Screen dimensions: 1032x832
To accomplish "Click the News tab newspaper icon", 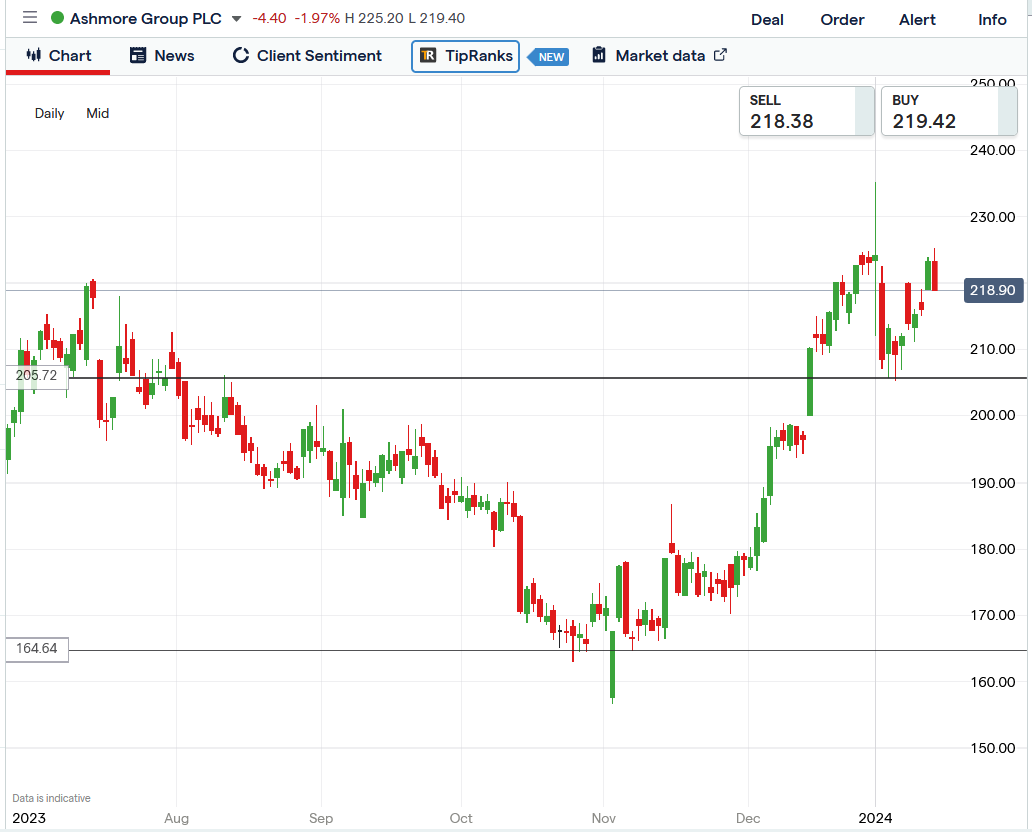I will [x=138, y=55].
